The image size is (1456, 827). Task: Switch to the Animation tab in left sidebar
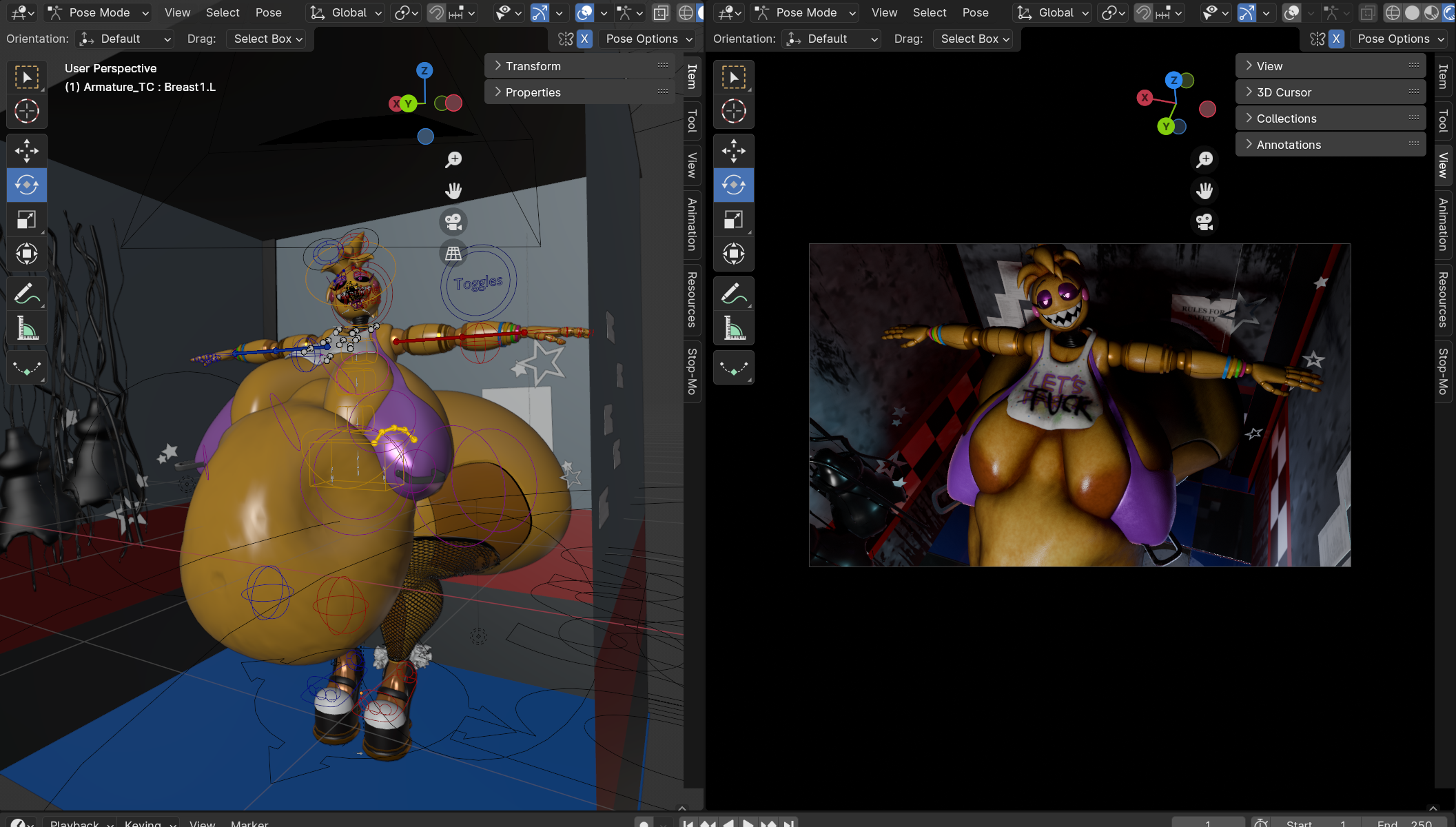click(x=693, y=224)
